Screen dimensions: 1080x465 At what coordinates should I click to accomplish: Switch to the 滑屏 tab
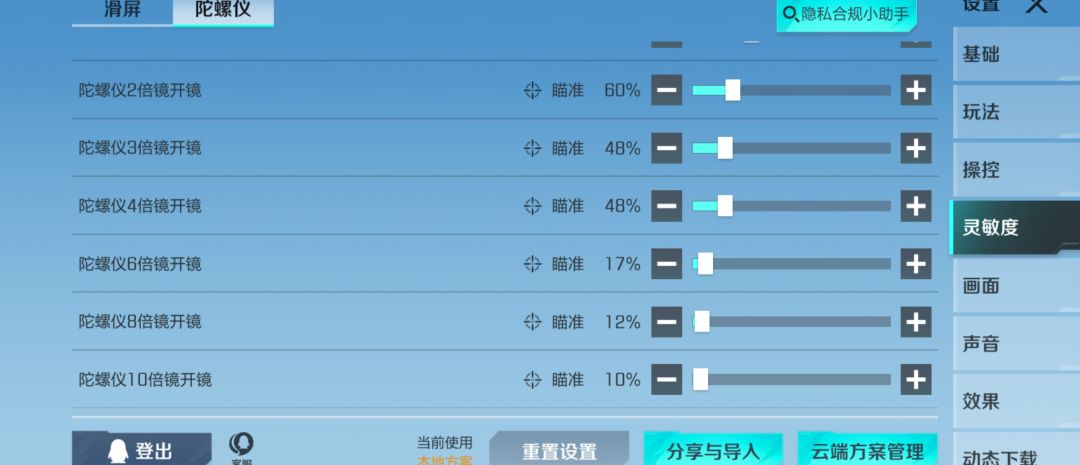[122, 11]
